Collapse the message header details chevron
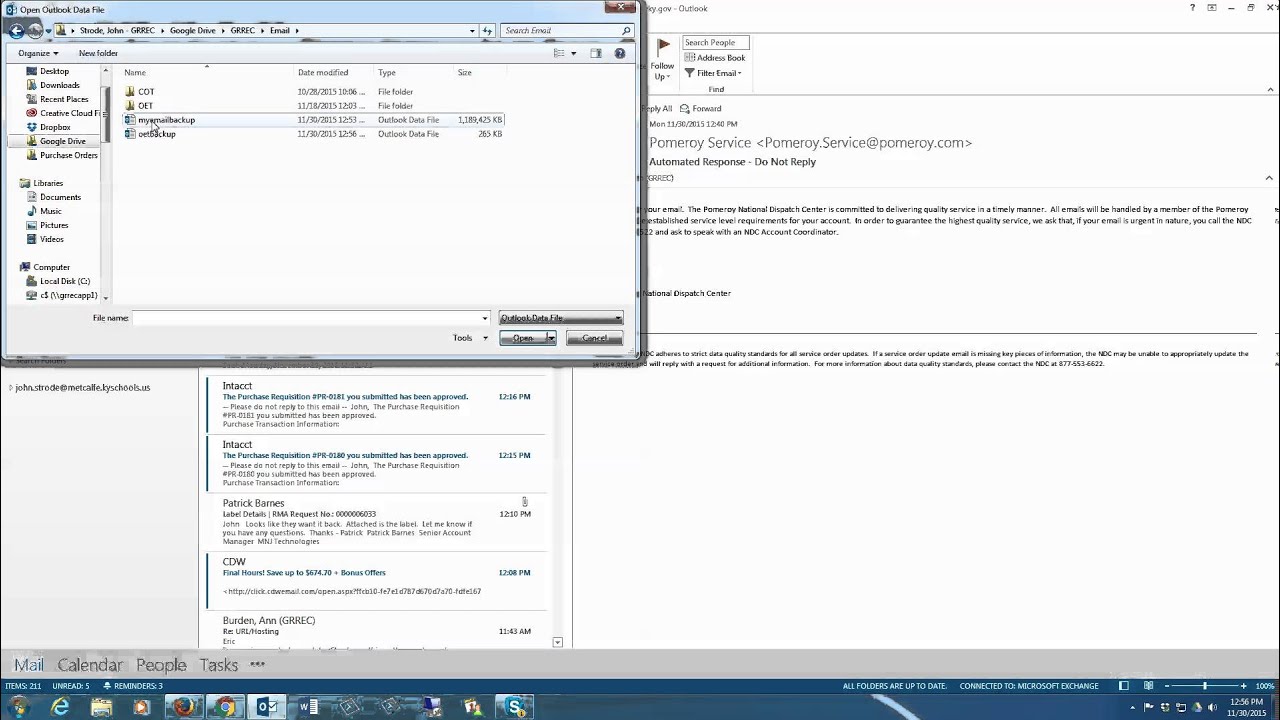This screenshot has height=720, width=1280. click(x=1269, y=178)
